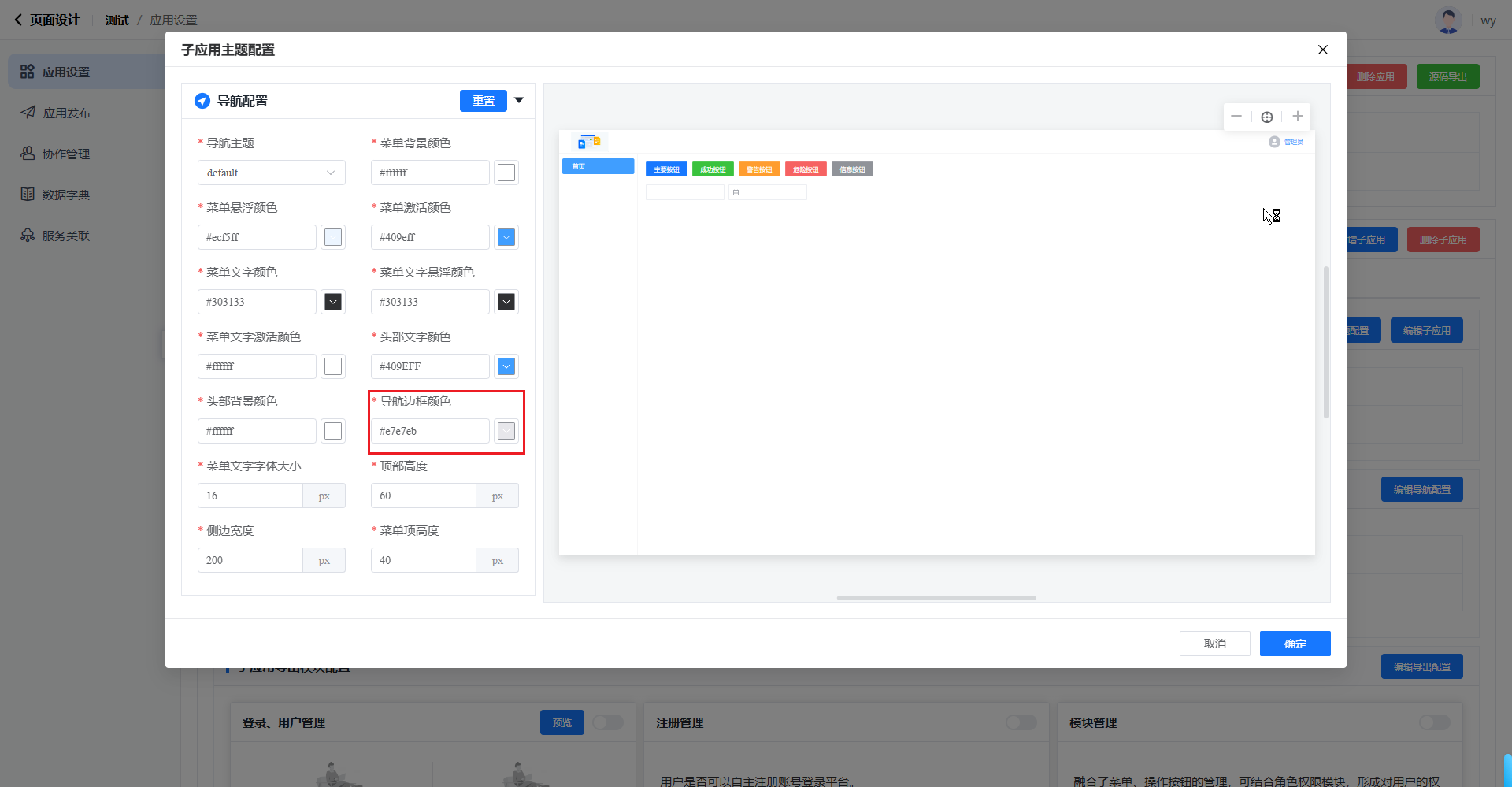Click the 取消 cancel button
Image resolution: width=1512 pixels, height=787 pixels.
coord(1214,644)
